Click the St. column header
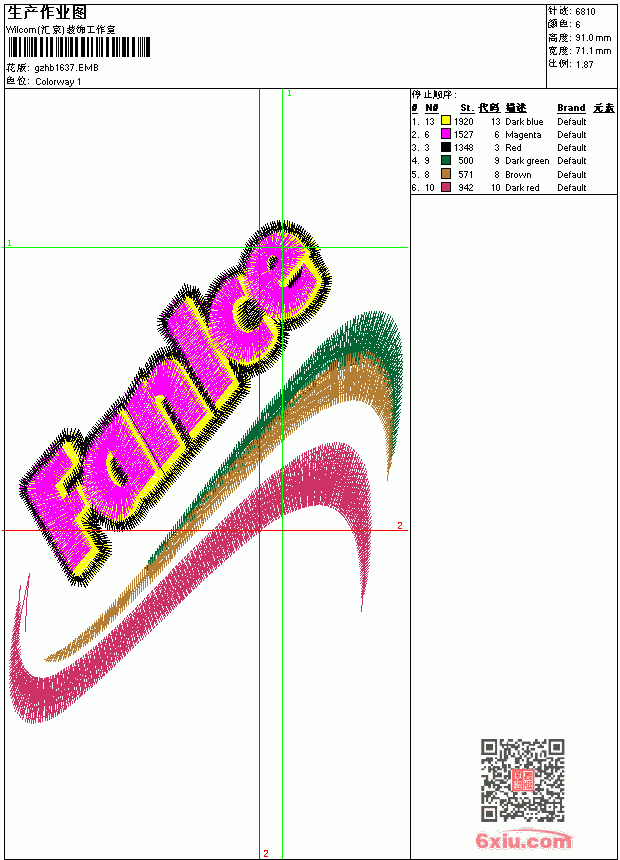 [467, 108]
